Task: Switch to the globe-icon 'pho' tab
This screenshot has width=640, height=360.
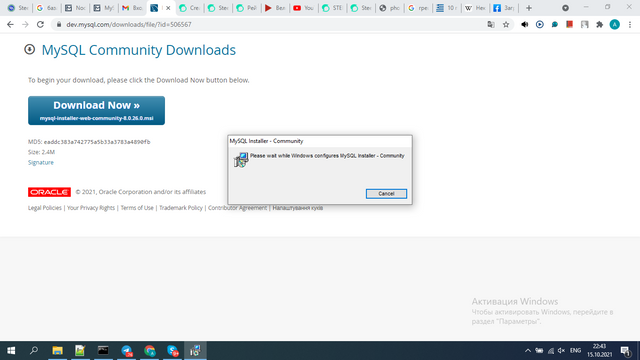Action: 389,8
